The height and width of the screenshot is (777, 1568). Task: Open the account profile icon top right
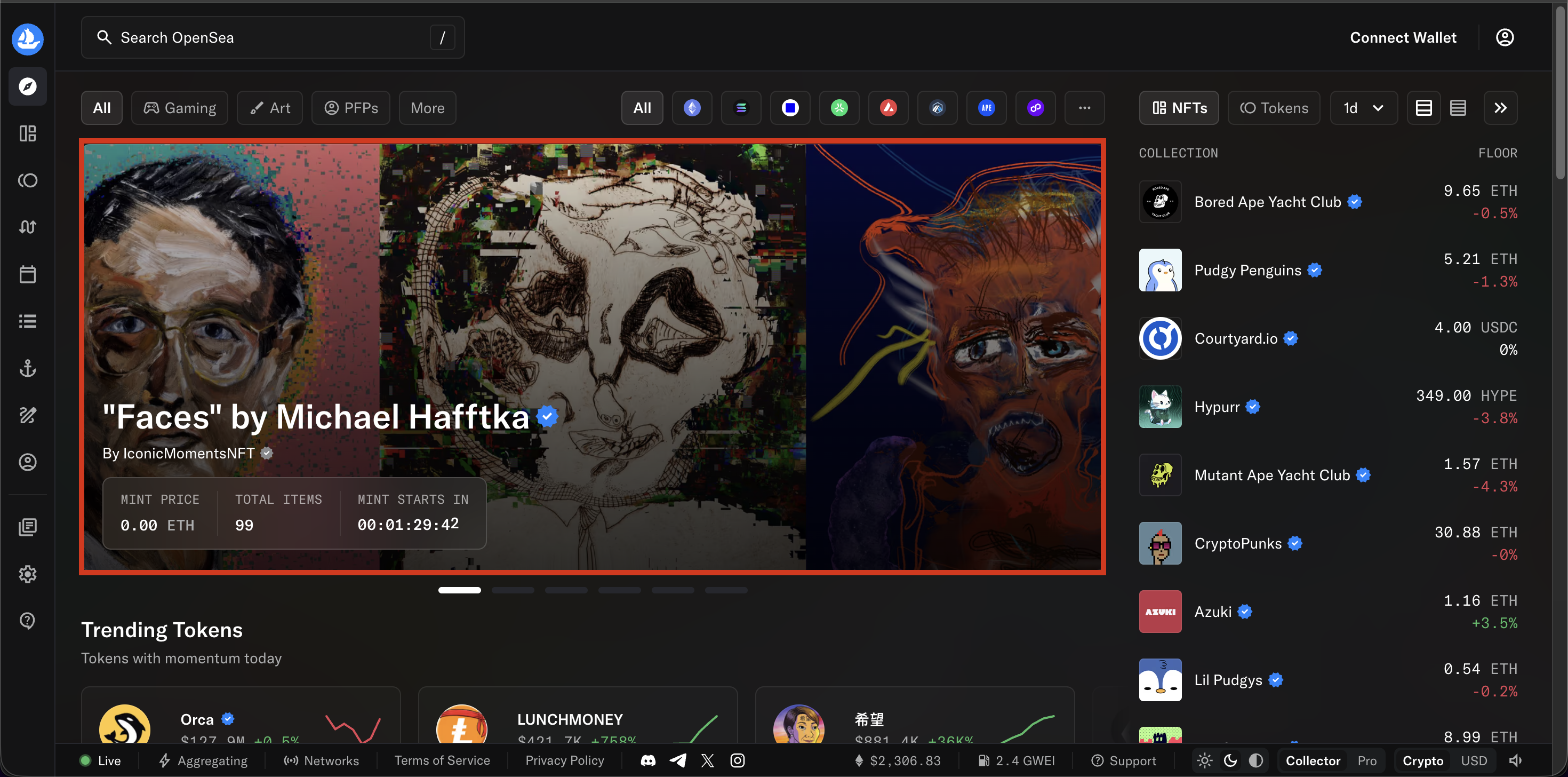click(x=1505, y=38)
